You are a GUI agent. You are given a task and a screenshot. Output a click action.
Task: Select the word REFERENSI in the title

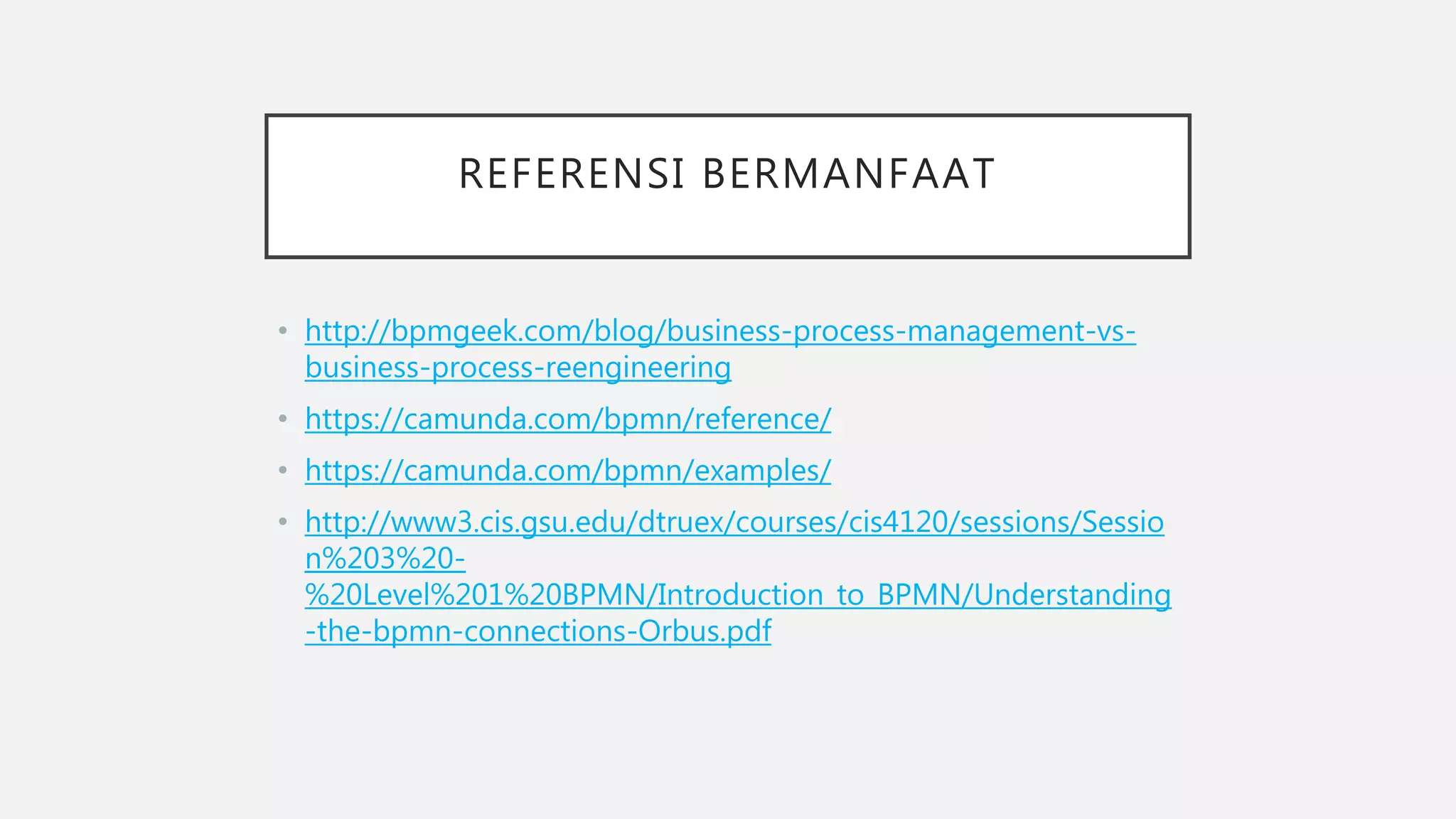(x=572, y=174)
